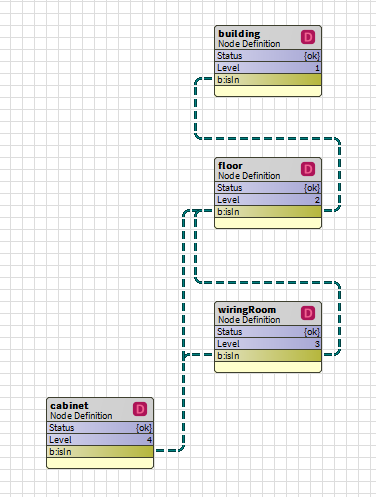Click the Status row of cabinet node
The image size is (376, 497).
coord(100,428)
